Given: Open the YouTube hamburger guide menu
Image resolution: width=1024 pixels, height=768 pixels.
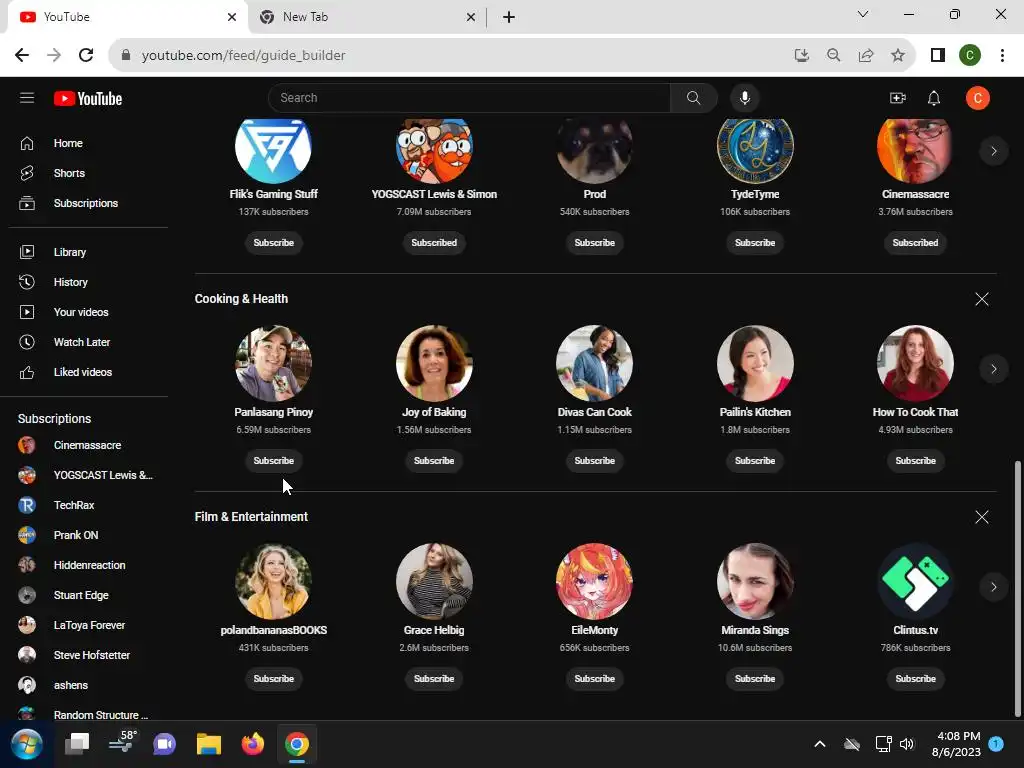Looking at the screenshot, I should pyautogui.click(x=27, y=98).
